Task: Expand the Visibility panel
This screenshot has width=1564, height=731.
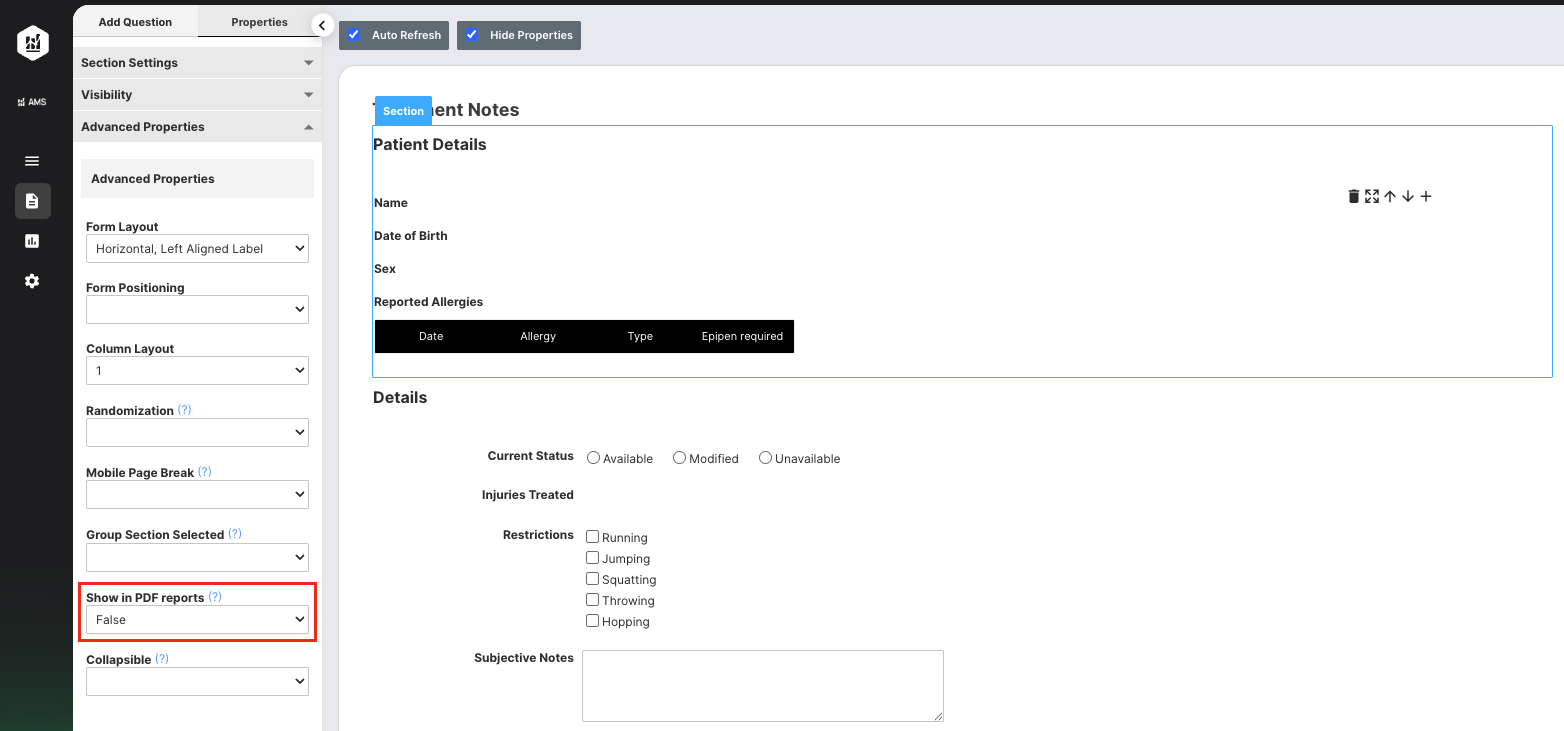Action: pos(197,94)
